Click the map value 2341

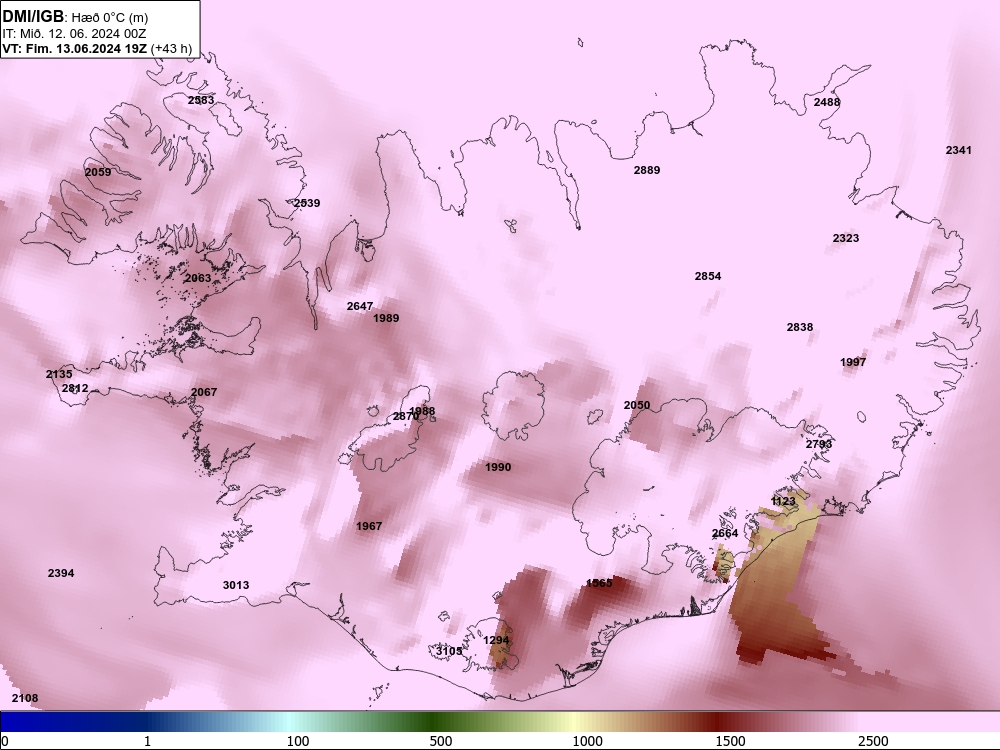(959, 151)
